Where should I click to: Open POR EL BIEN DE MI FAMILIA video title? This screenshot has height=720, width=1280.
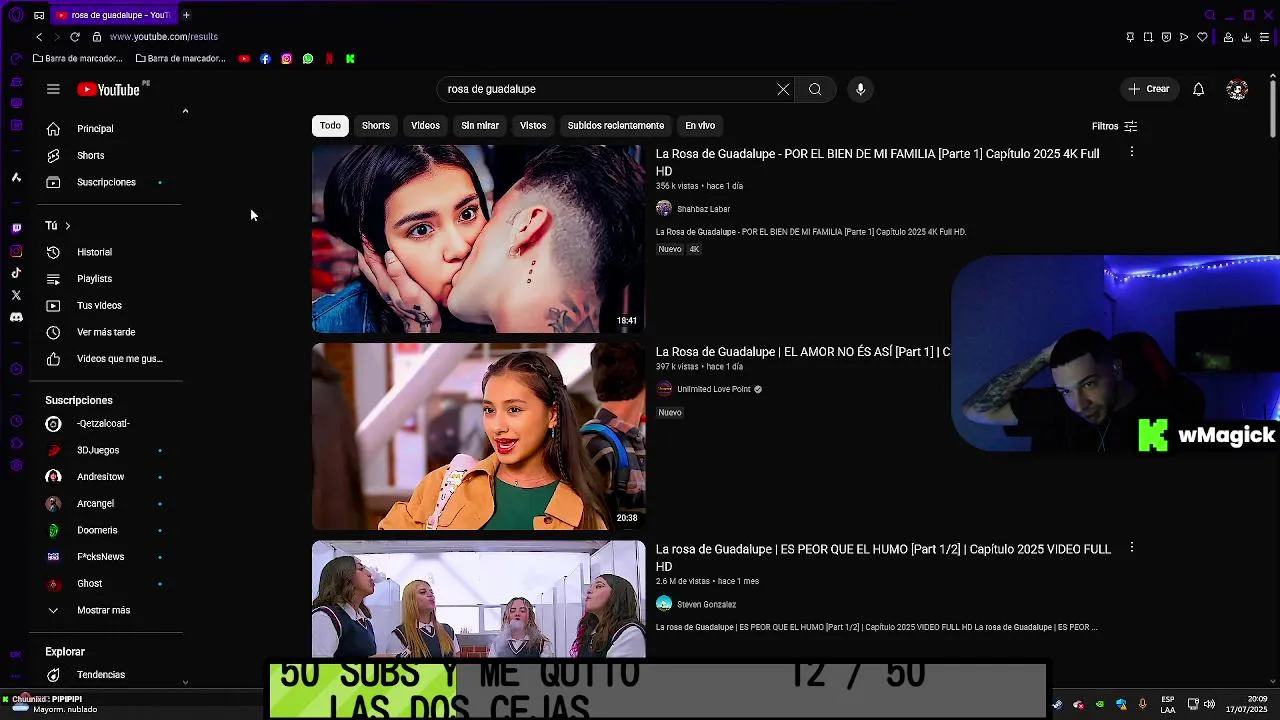coord(877,162)
